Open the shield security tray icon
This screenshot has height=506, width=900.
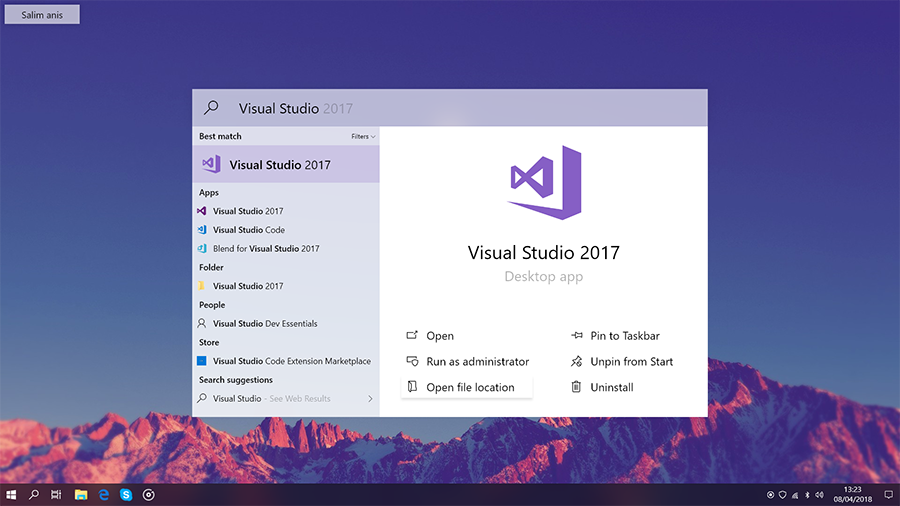782,495
